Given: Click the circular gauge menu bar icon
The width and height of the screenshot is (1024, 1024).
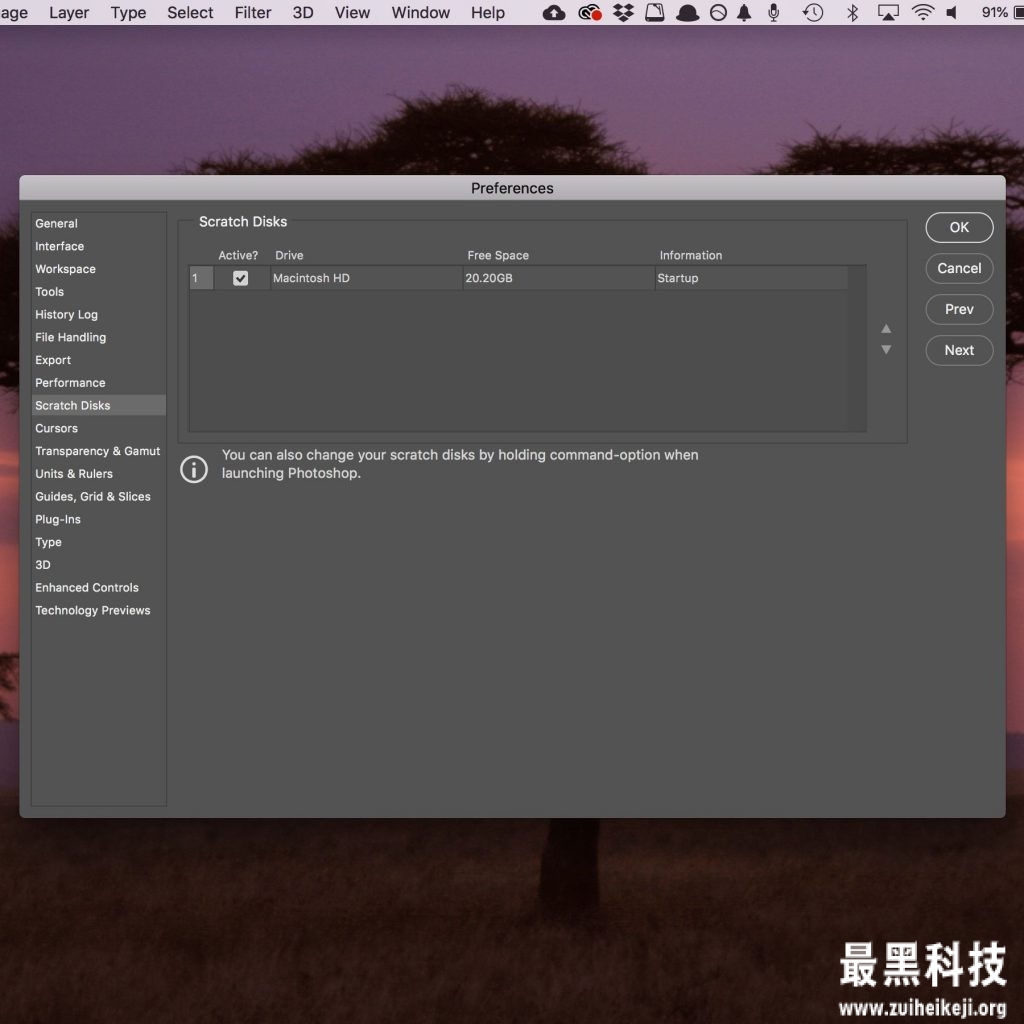Looking at the screenshot, I should [718, 12].
